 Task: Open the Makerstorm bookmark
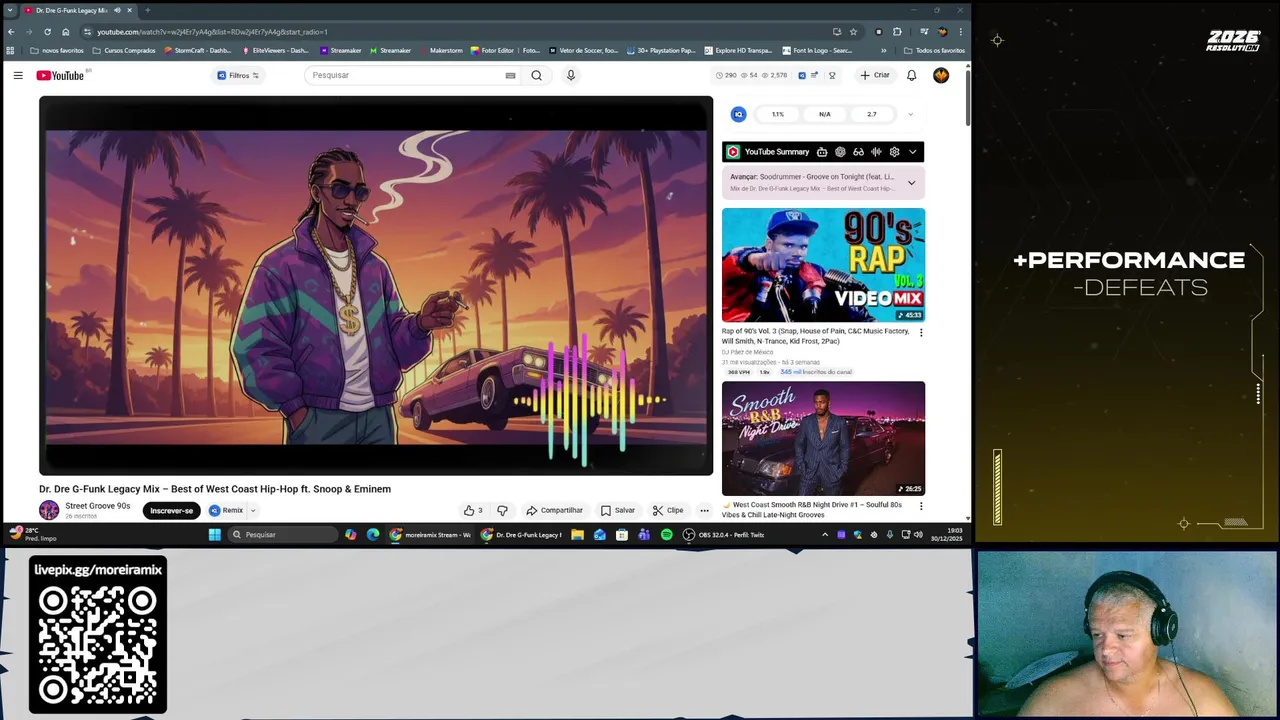click(x=440, y=50)
